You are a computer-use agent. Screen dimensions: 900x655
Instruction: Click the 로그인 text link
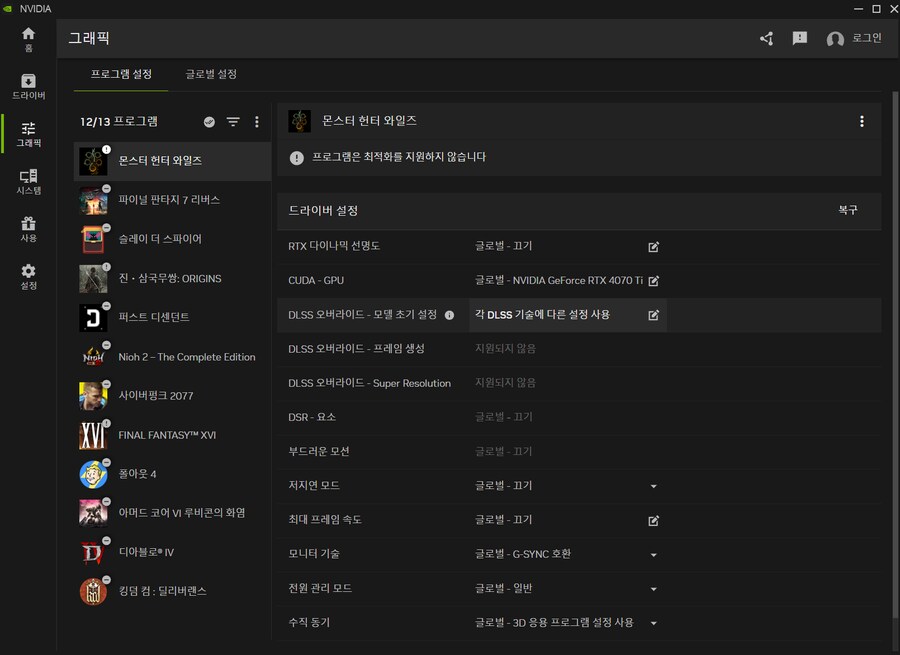tap(866, 38)
